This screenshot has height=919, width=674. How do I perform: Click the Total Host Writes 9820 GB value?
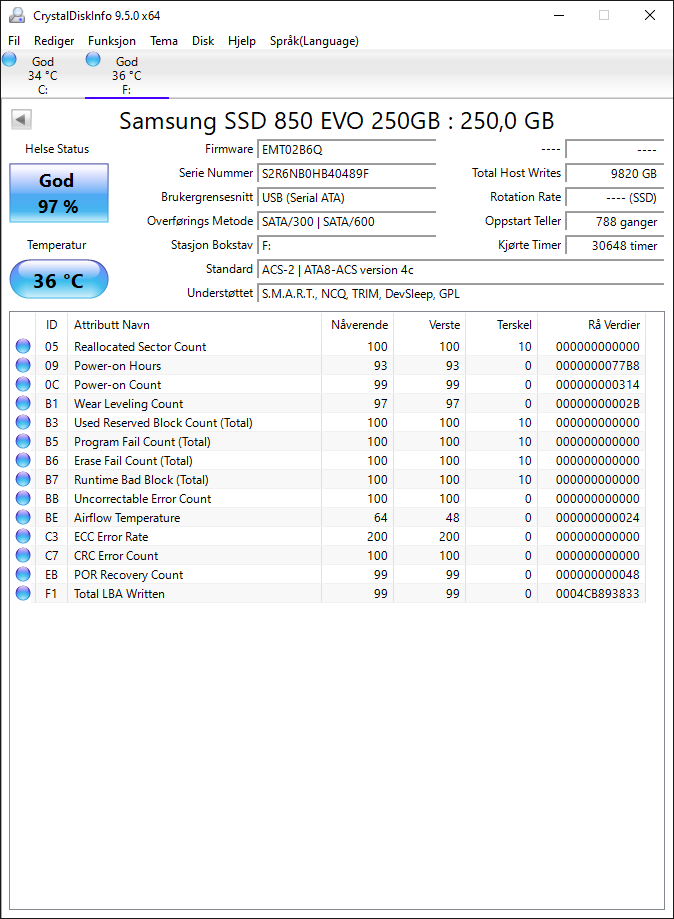pyautogui.click(x=615, y=173)
